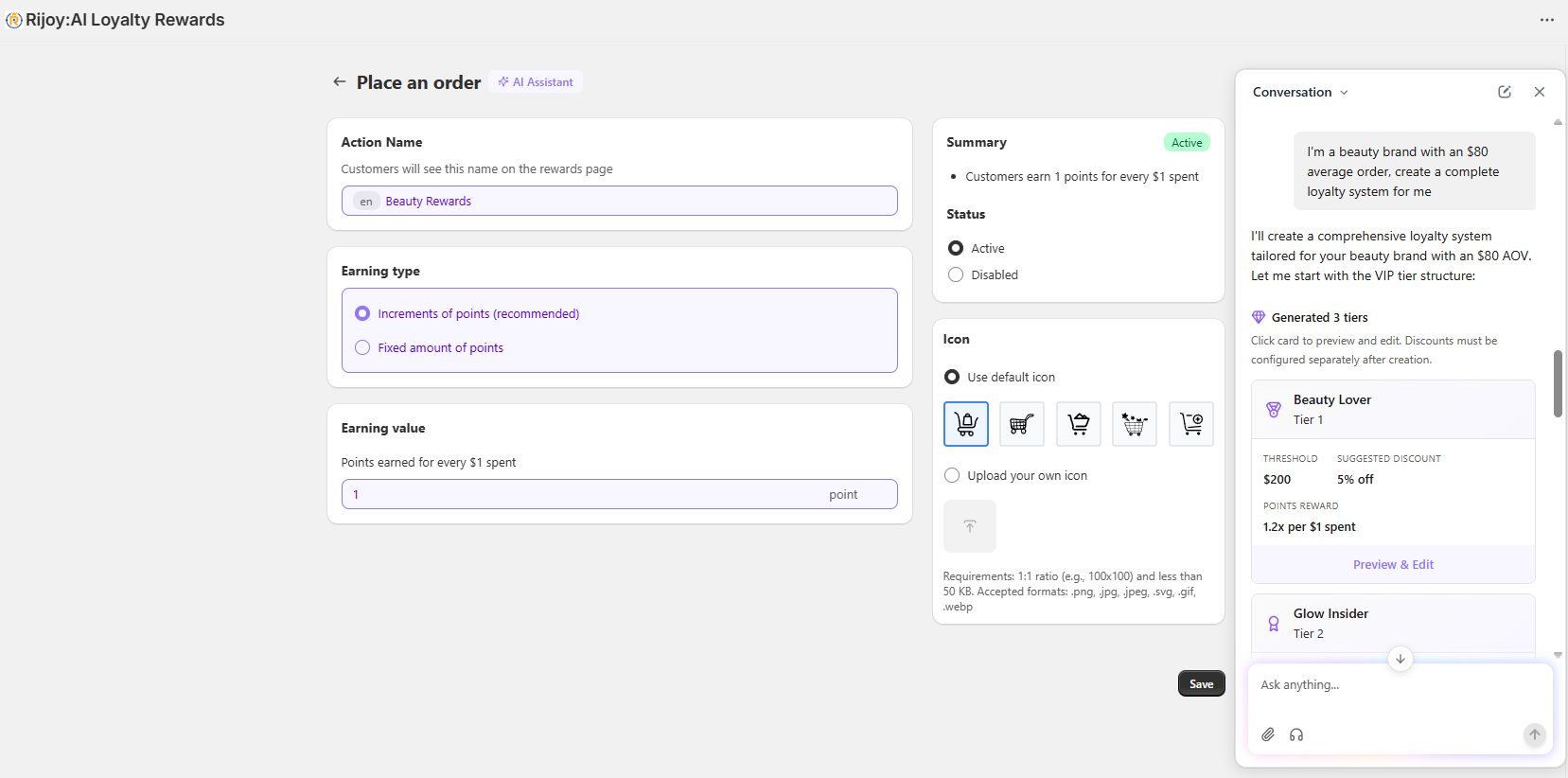Open the AI Assistant sparkle button
The height and width of the screenshot is (778, 1568).
point(536,82)
